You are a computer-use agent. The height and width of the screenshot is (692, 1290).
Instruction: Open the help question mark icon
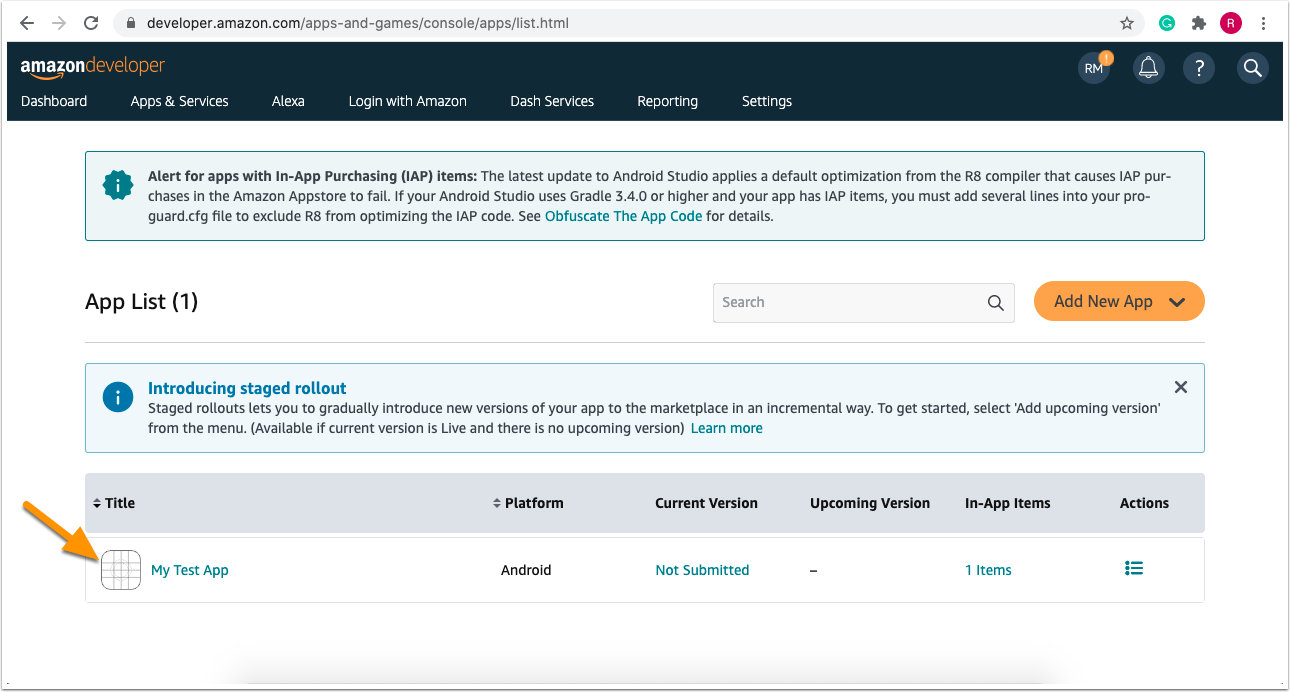(1199, 68)
